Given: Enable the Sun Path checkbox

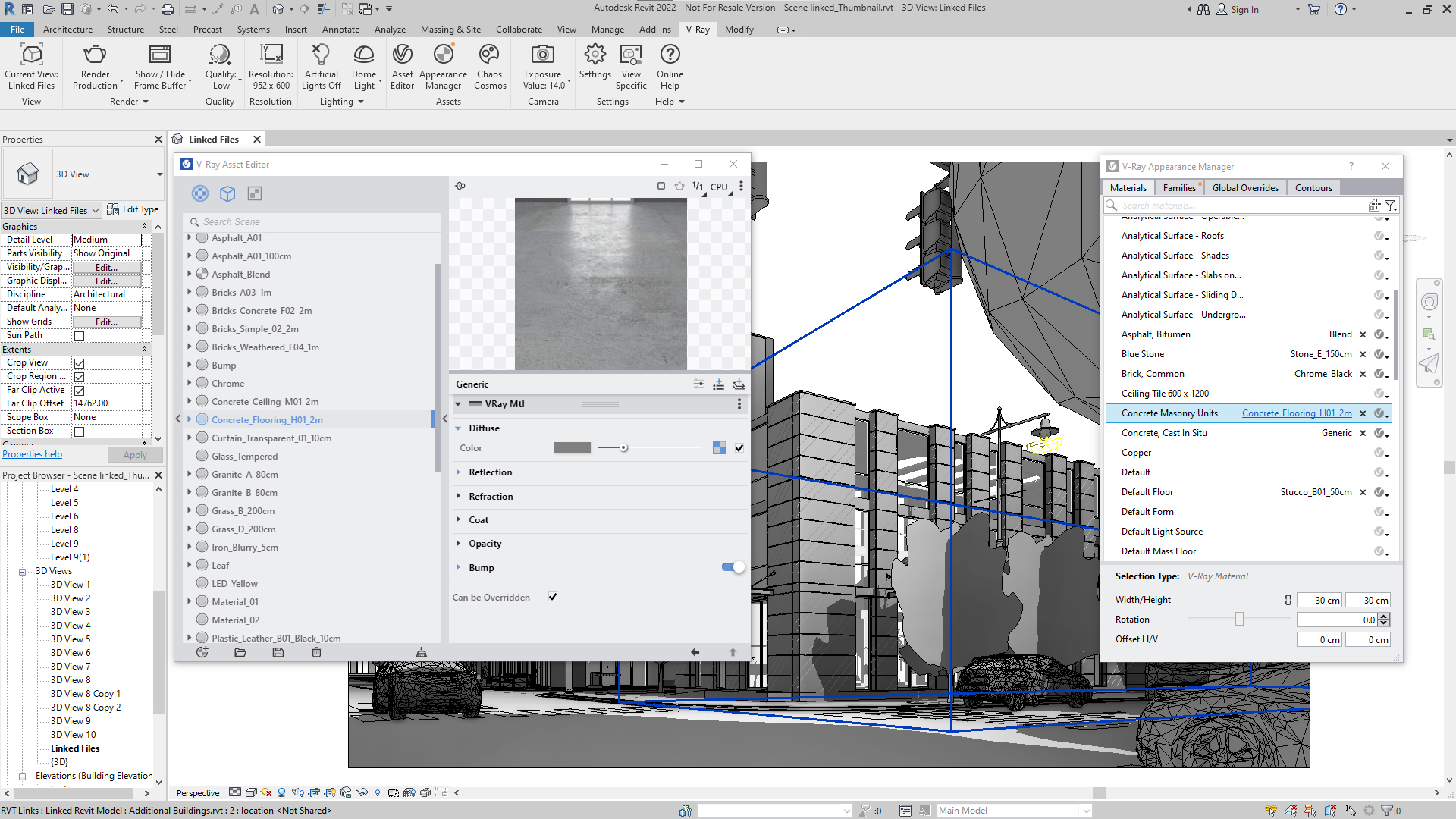Looking at the screenshot, I should 79,336.
